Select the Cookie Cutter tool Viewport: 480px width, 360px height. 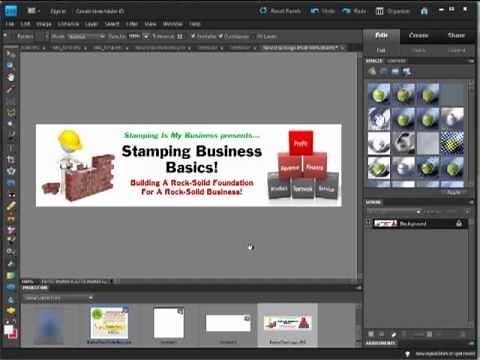(x=11, y=171)
